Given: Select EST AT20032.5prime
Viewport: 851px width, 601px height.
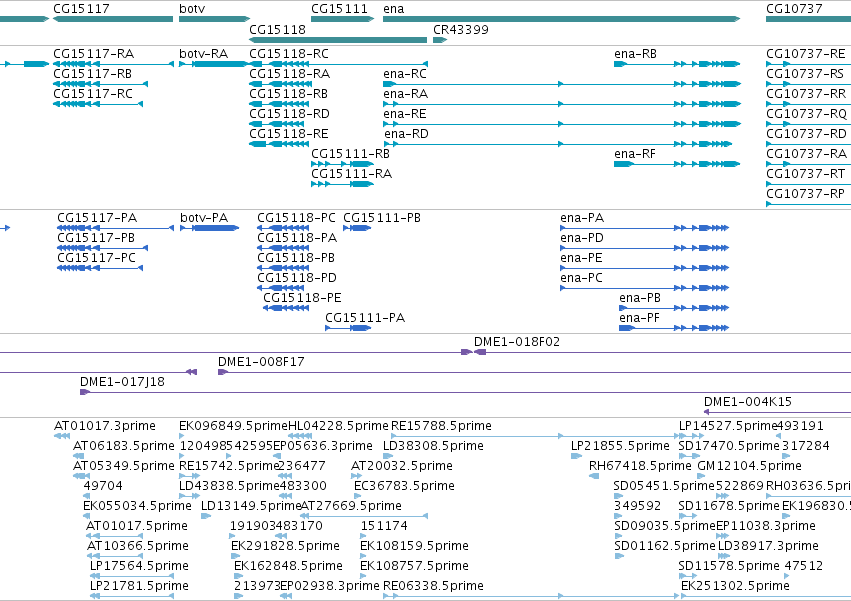Looking at the screenshot, I should pos(402,466).
